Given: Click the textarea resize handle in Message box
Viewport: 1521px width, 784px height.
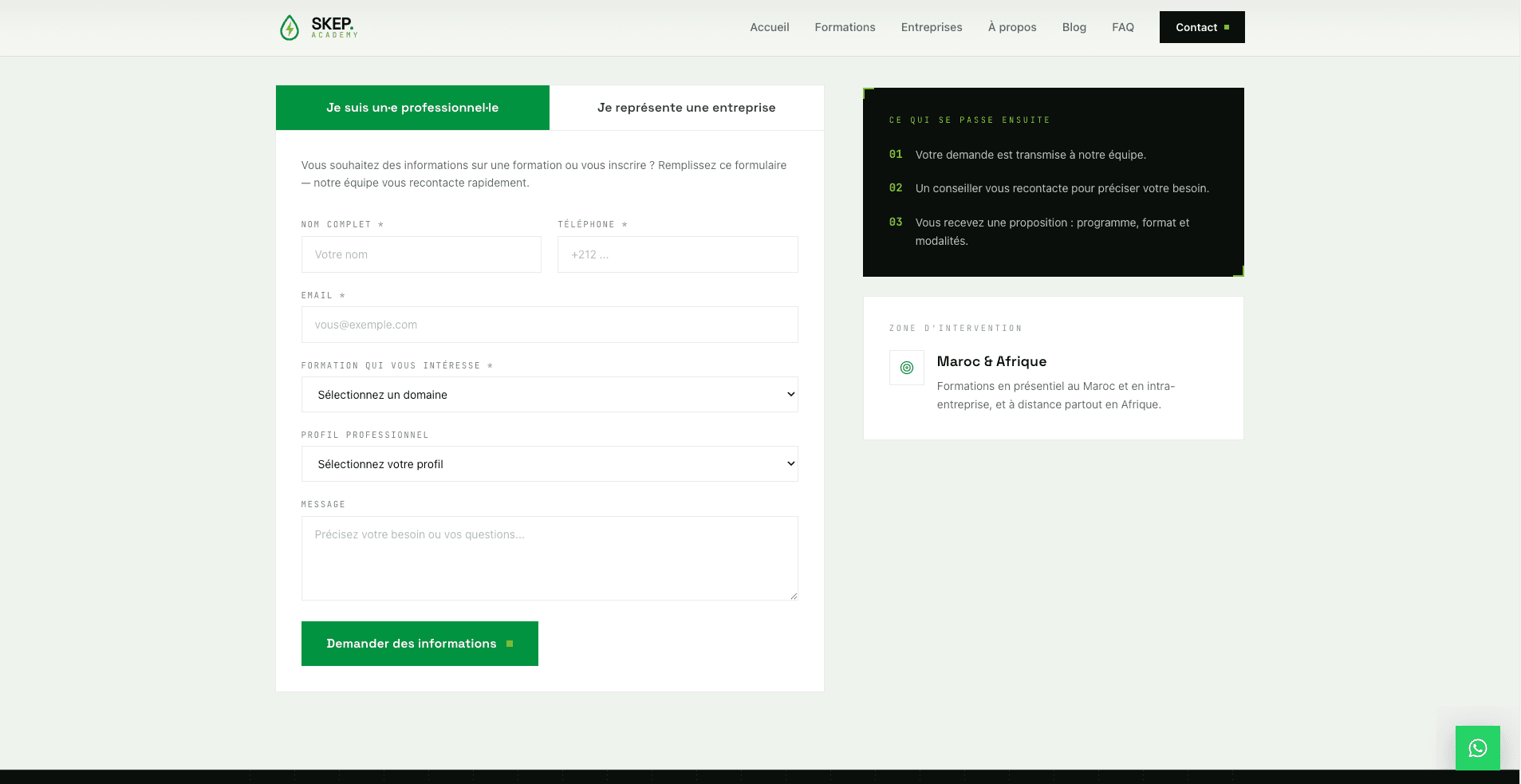Looking at the screenshot, I should 794,596.
